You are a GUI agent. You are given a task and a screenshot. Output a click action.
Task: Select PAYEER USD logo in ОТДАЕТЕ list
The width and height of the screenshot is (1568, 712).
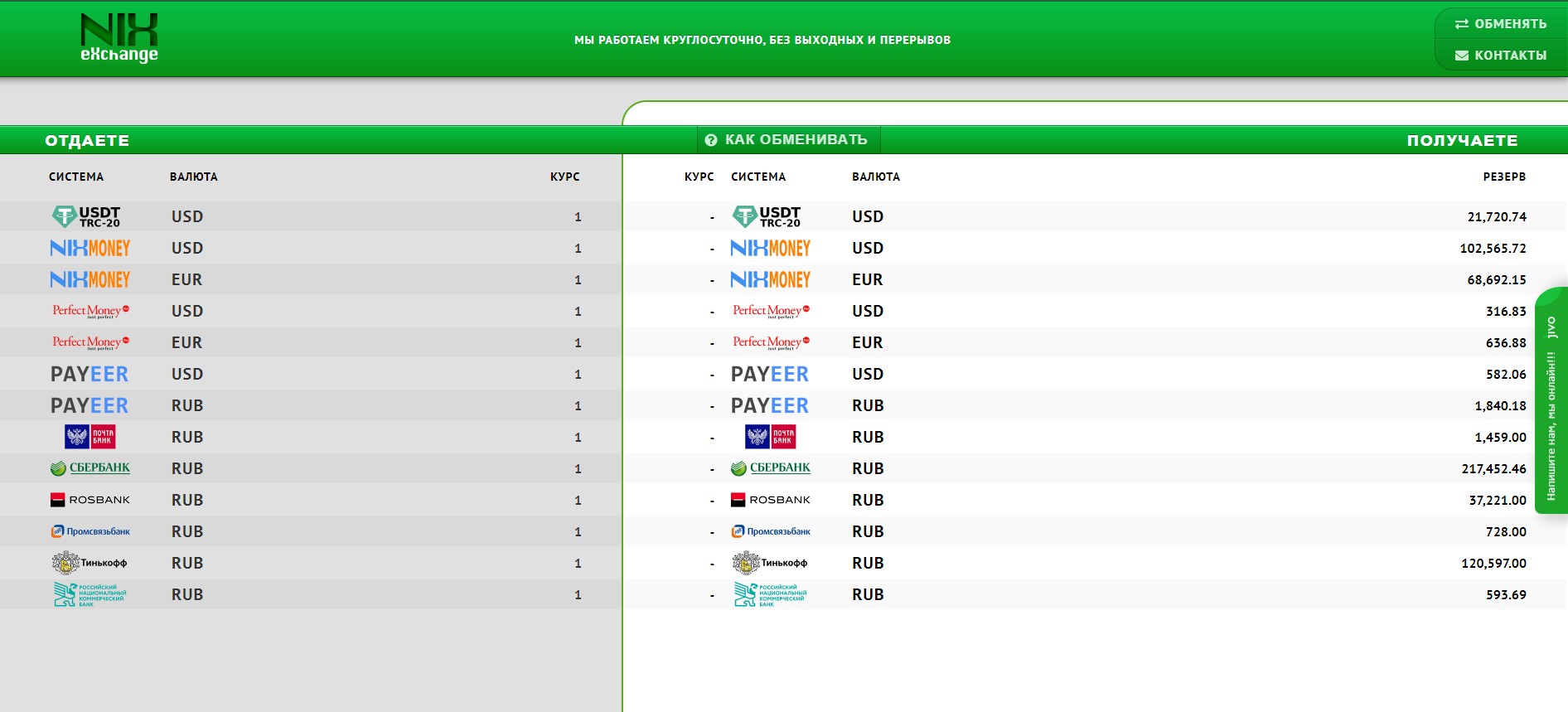90,374
